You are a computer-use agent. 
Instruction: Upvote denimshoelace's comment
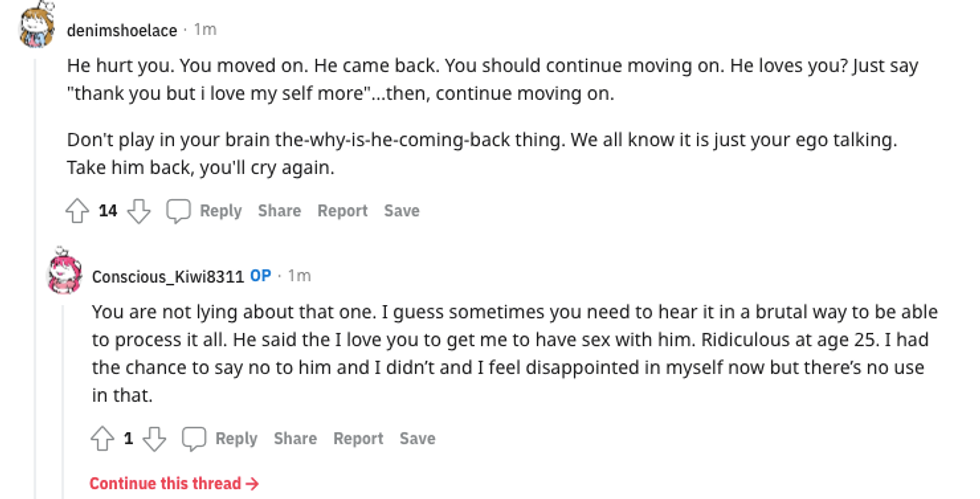coord(78,211)
